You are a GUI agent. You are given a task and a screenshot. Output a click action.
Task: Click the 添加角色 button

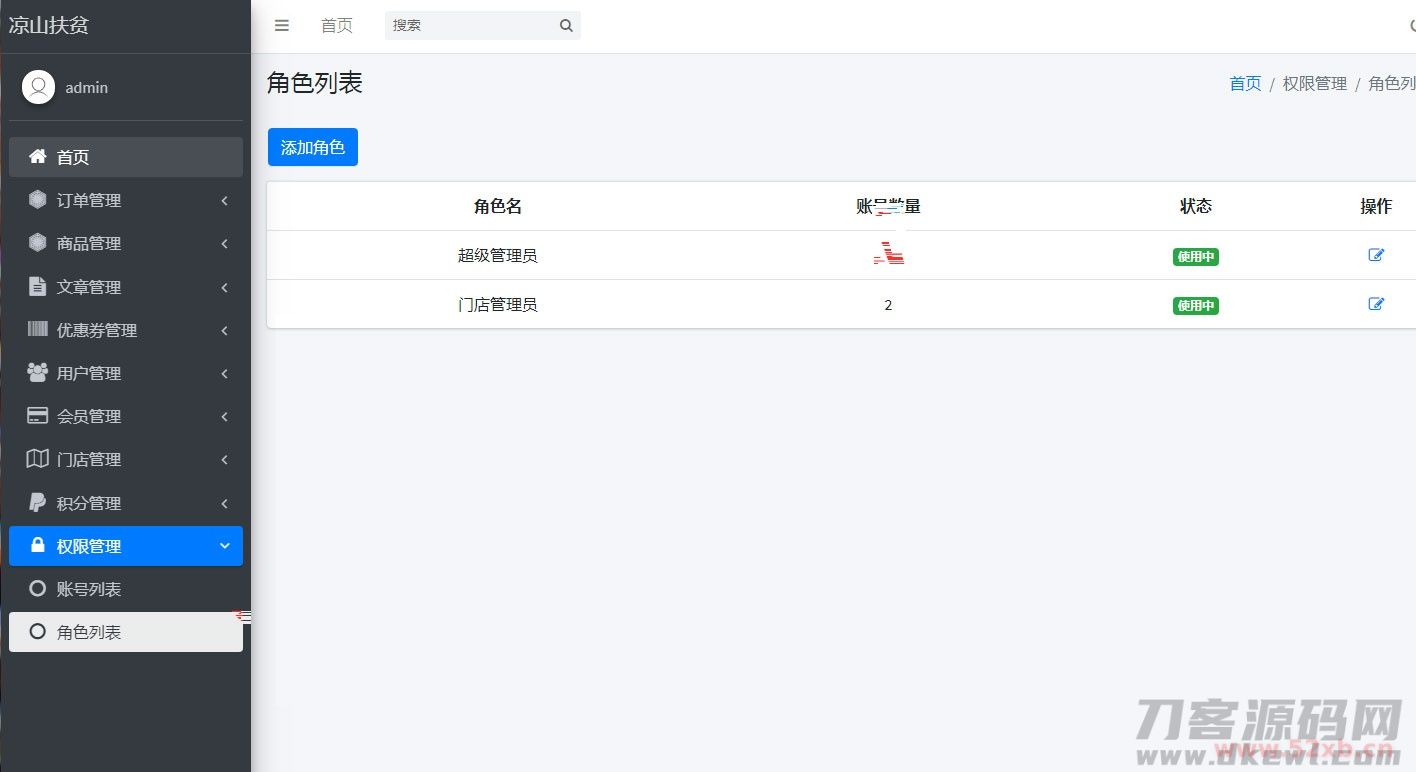tap(312, 146)
